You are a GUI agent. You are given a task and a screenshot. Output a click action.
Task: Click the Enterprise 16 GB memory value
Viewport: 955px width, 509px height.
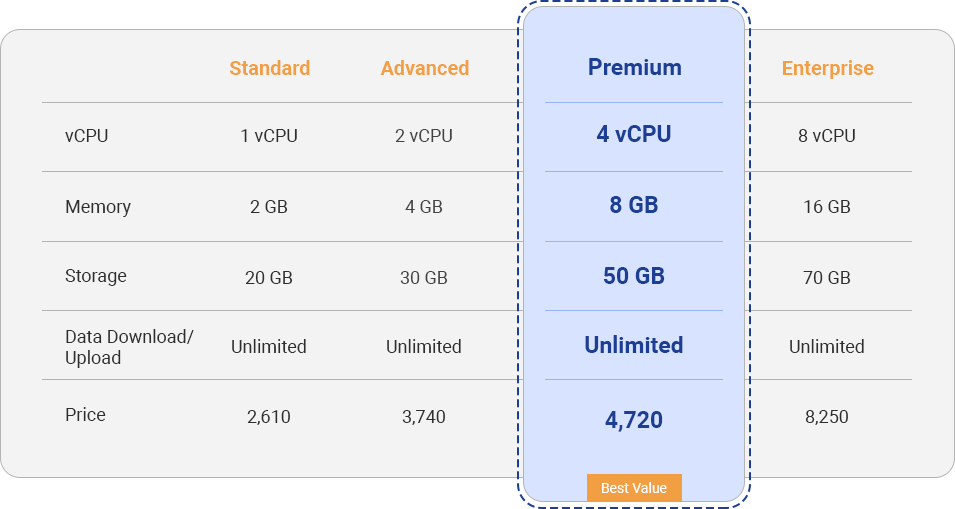point(827,207)
